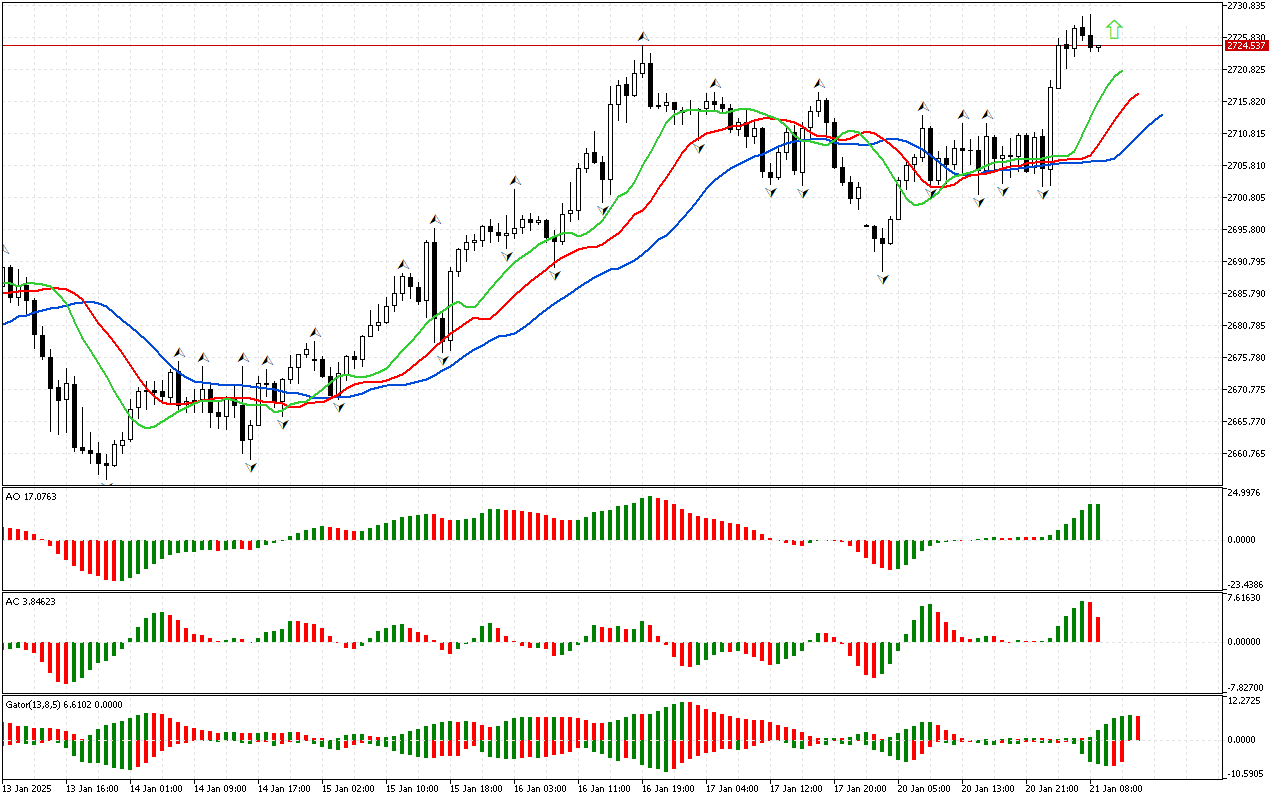Click the 15 Jan 02:00 time label
Viewport: 1280px width, 800px height.
pyautogui.click(x=350, y=789)
